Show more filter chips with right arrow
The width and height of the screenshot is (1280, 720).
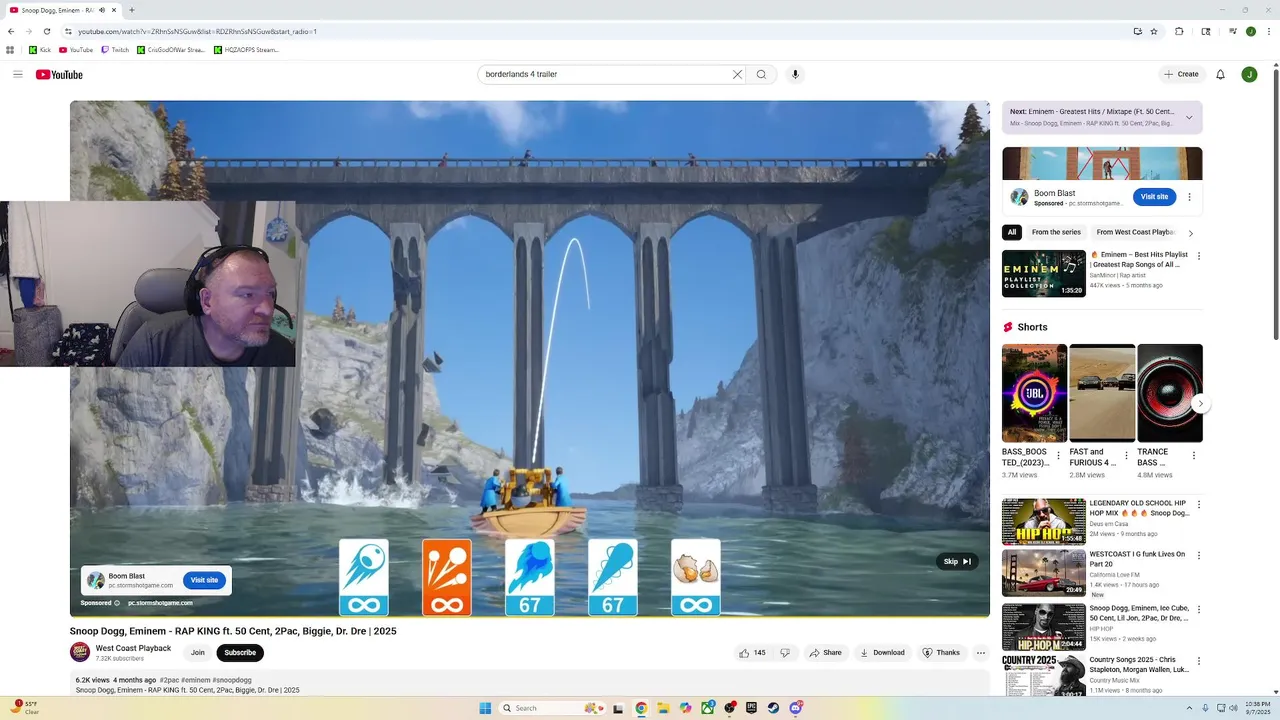[x=1190, y=233]
